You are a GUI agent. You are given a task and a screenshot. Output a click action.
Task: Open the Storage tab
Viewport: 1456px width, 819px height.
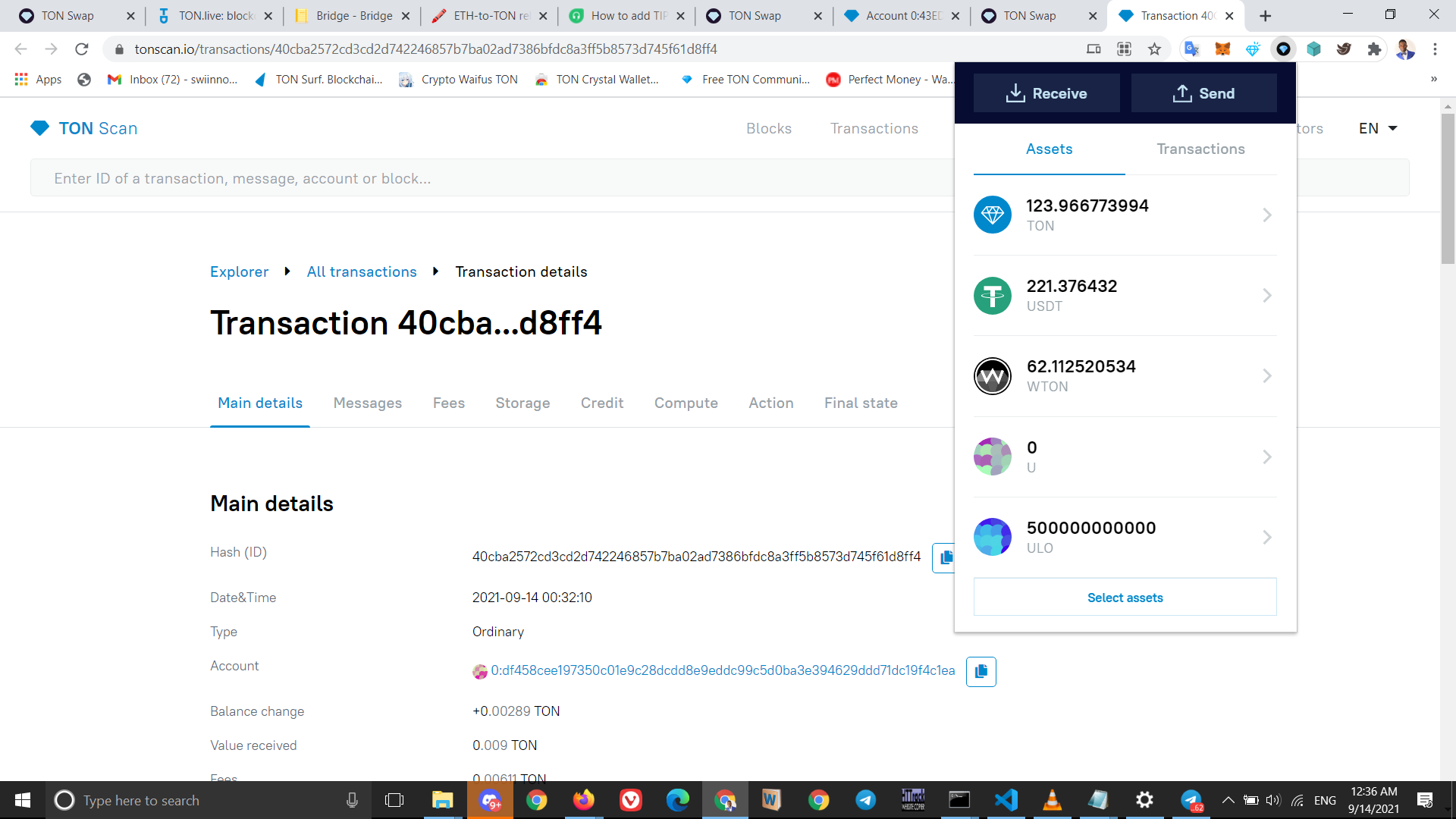pos(522,403)
